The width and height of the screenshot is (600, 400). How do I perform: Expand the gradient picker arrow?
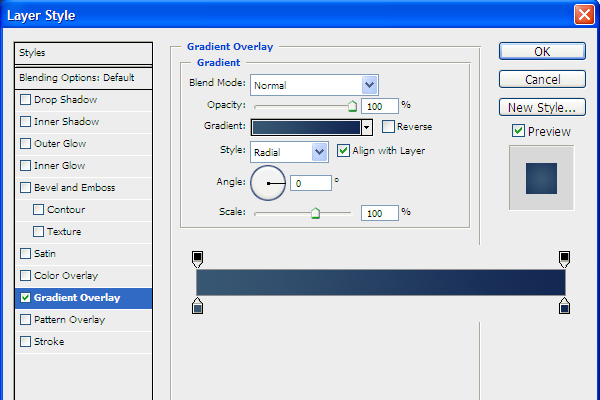[367, 127]
